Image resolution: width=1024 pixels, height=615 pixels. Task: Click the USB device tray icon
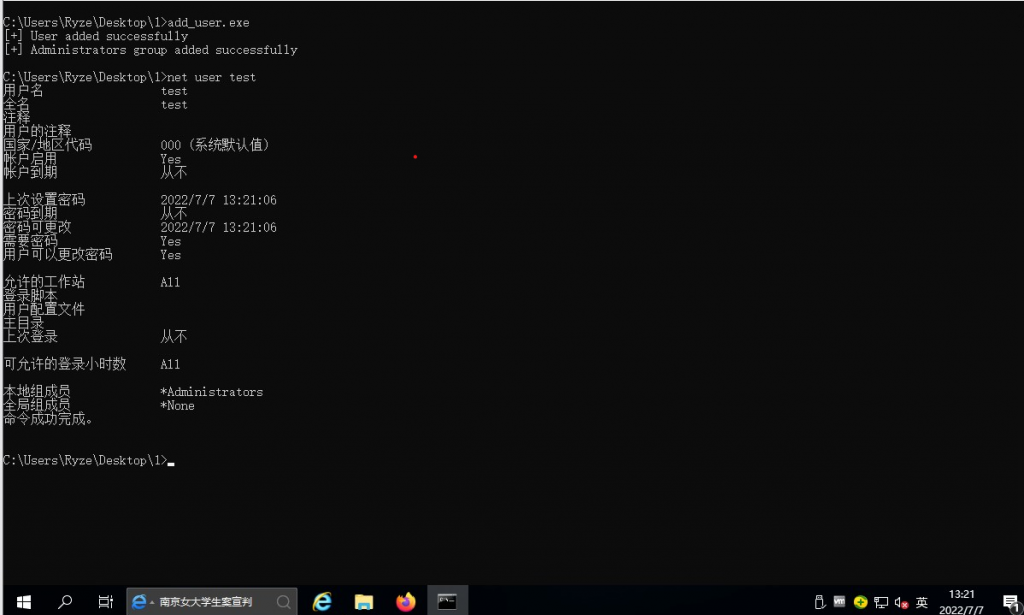[x=820, y=602]
